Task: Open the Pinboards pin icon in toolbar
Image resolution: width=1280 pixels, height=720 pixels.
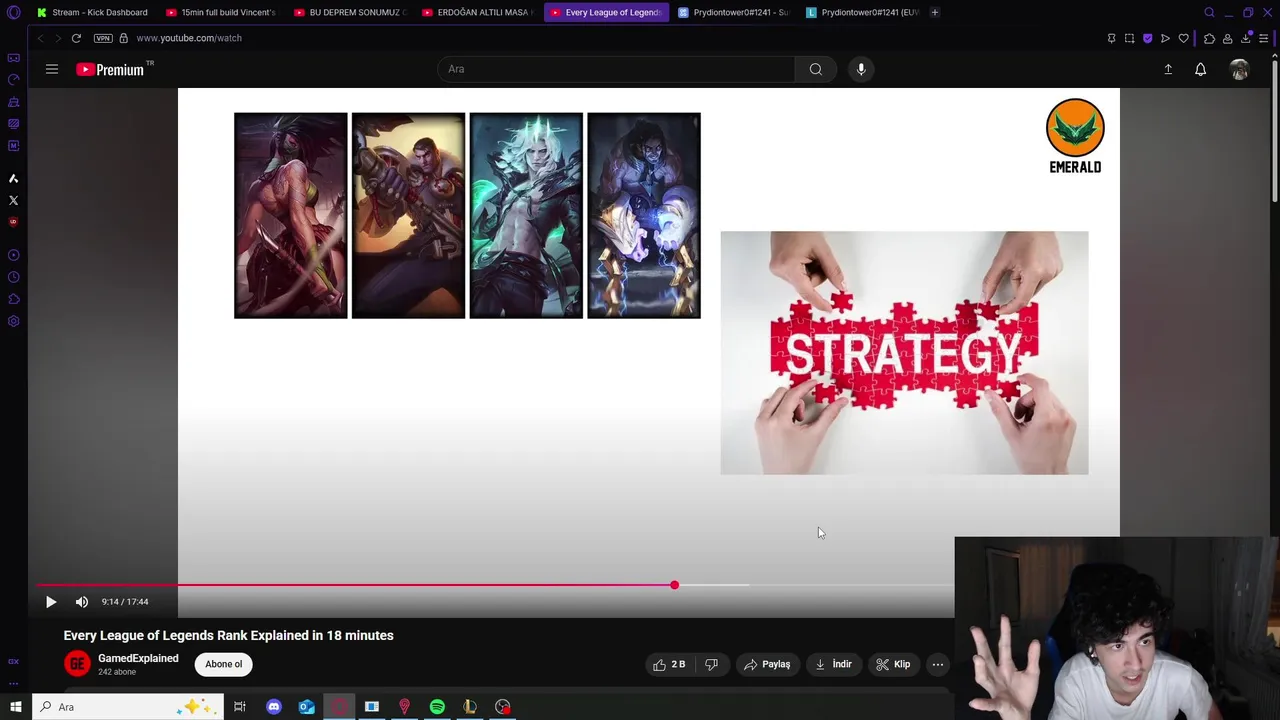Action: (1111, 38)
